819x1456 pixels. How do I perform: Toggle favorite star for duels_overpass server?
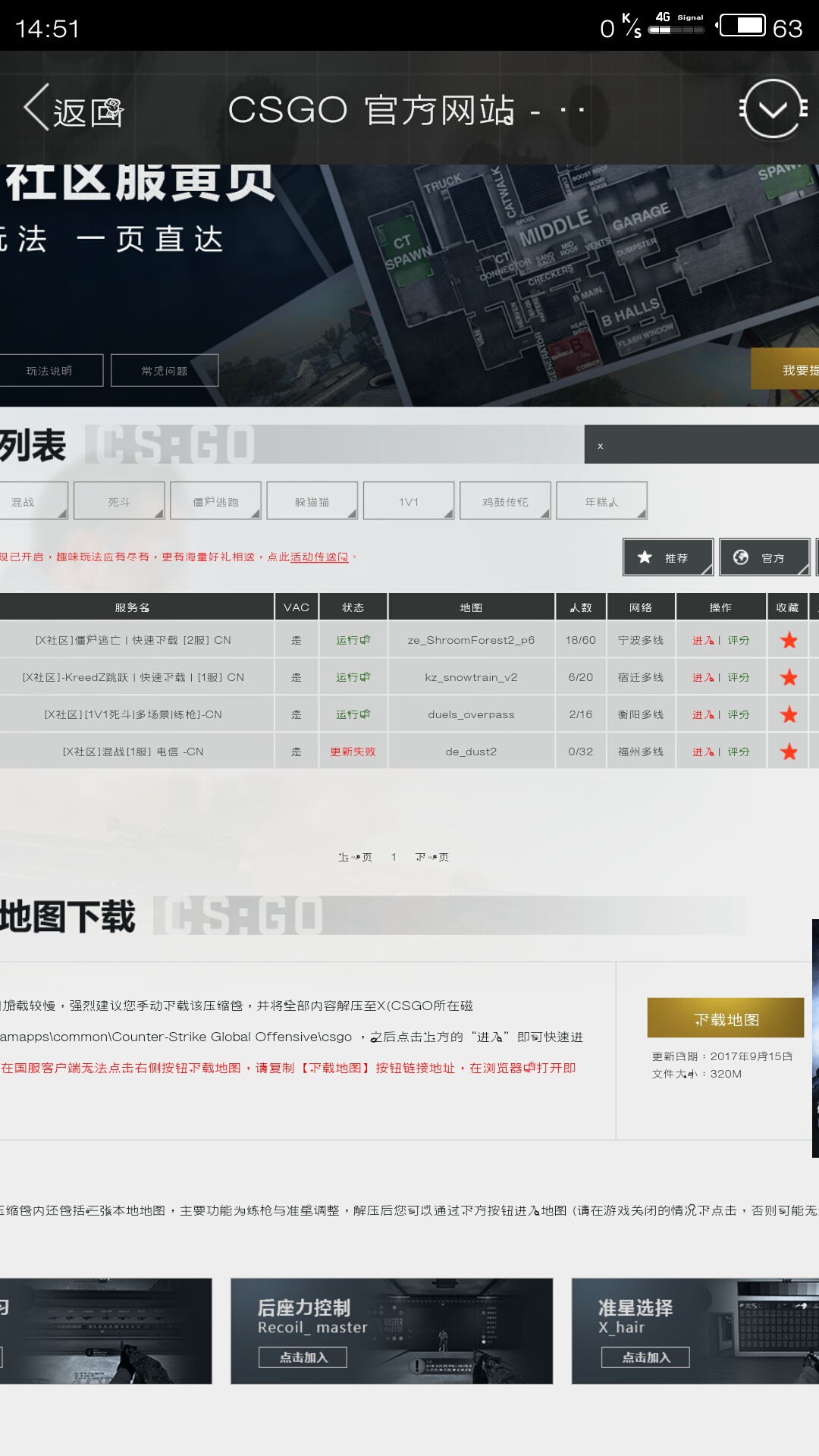pyautogui.click(x=789, y=714)
